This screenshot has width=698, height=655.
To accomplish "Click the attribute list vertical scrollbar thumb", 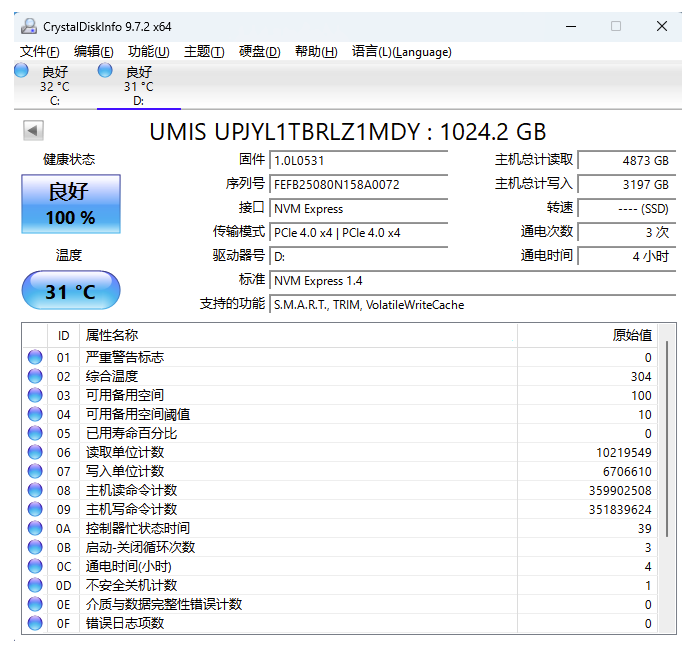I will point(666,439).
